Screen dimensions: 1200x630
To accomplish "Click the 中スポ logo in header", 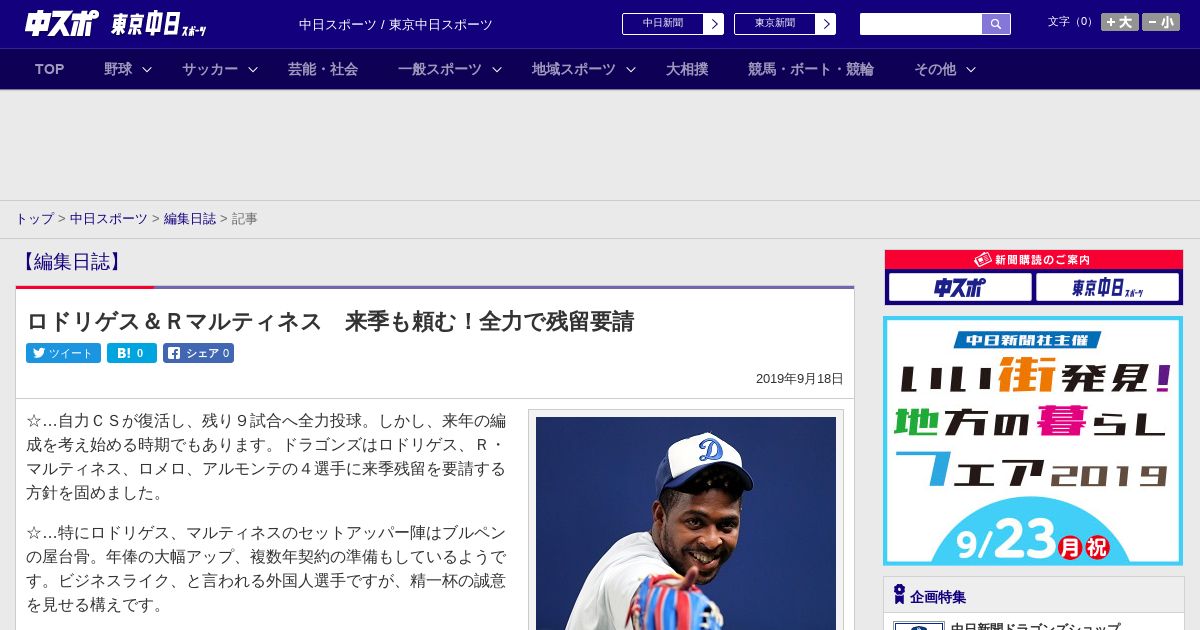I will tap(62, 23).
